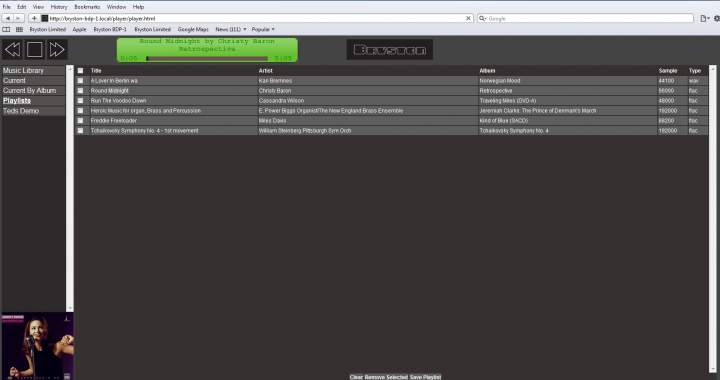Check the Freddie Freeloader row
The height and width of the screenshot is (380, 720).
click(x=80, y=121)
